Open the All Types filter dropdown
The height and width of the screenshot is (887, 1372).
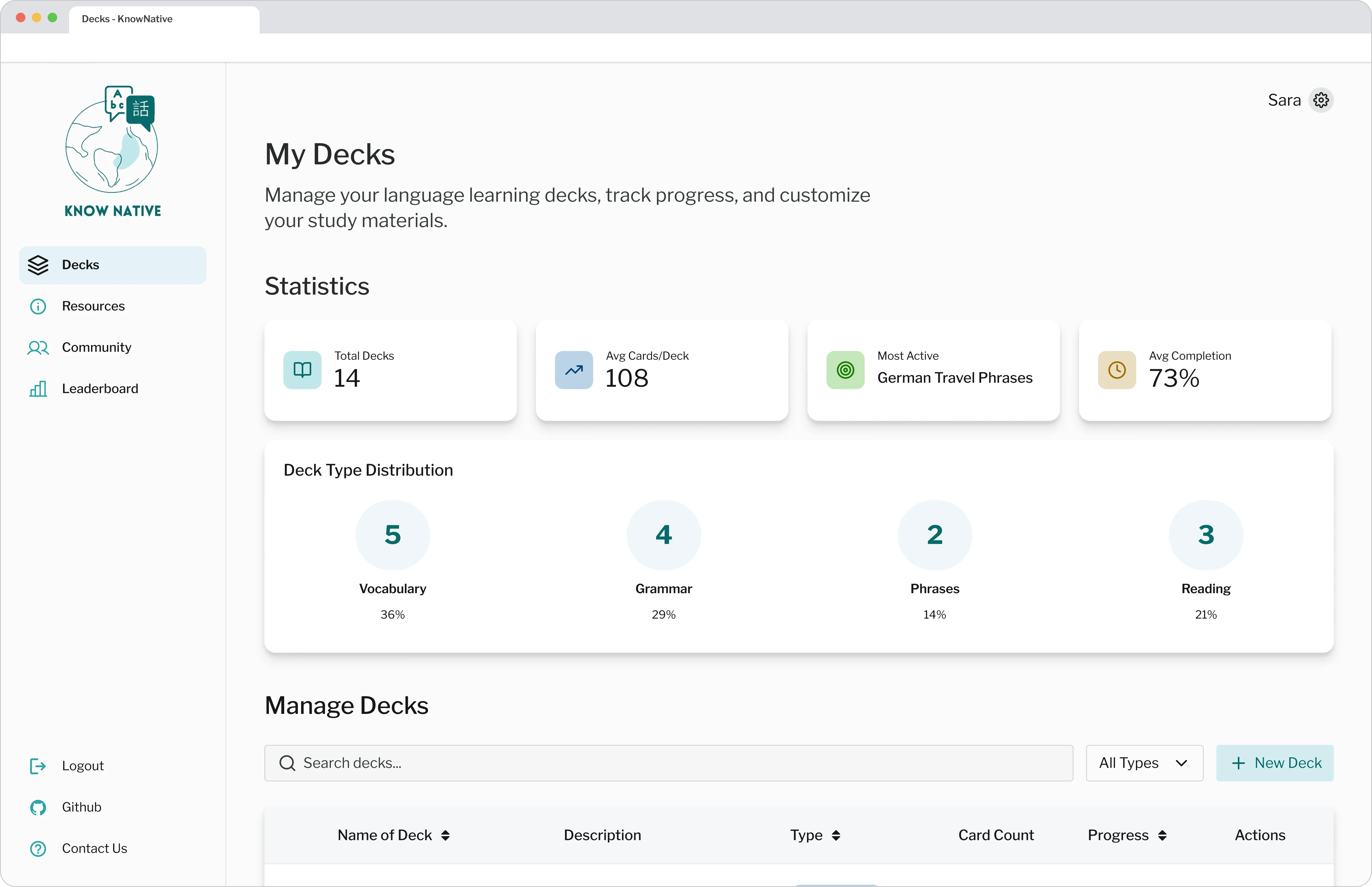1144,763
